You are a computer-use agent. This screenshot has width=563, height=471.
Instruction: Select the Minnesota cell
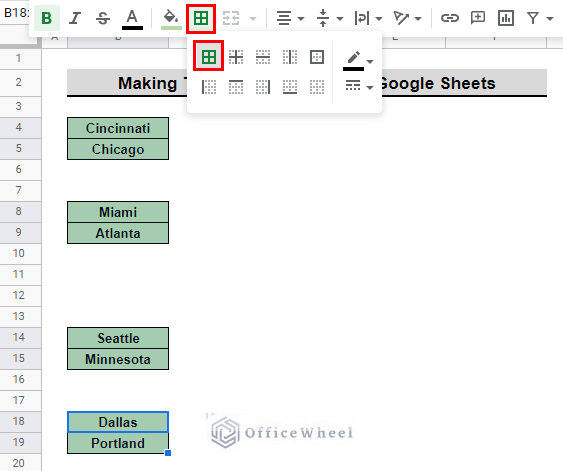(118, 359)
